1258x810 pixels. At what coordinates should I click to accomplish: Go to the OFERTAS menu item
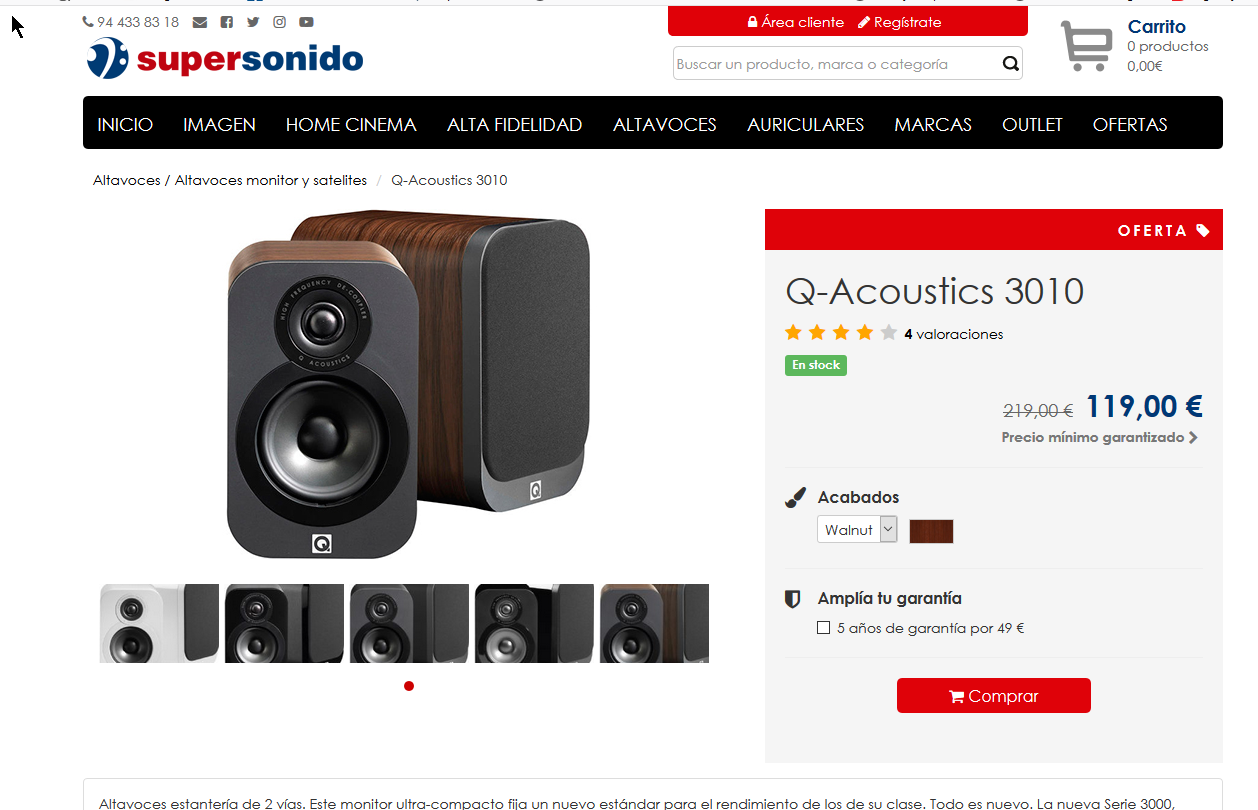[1130, 125]
